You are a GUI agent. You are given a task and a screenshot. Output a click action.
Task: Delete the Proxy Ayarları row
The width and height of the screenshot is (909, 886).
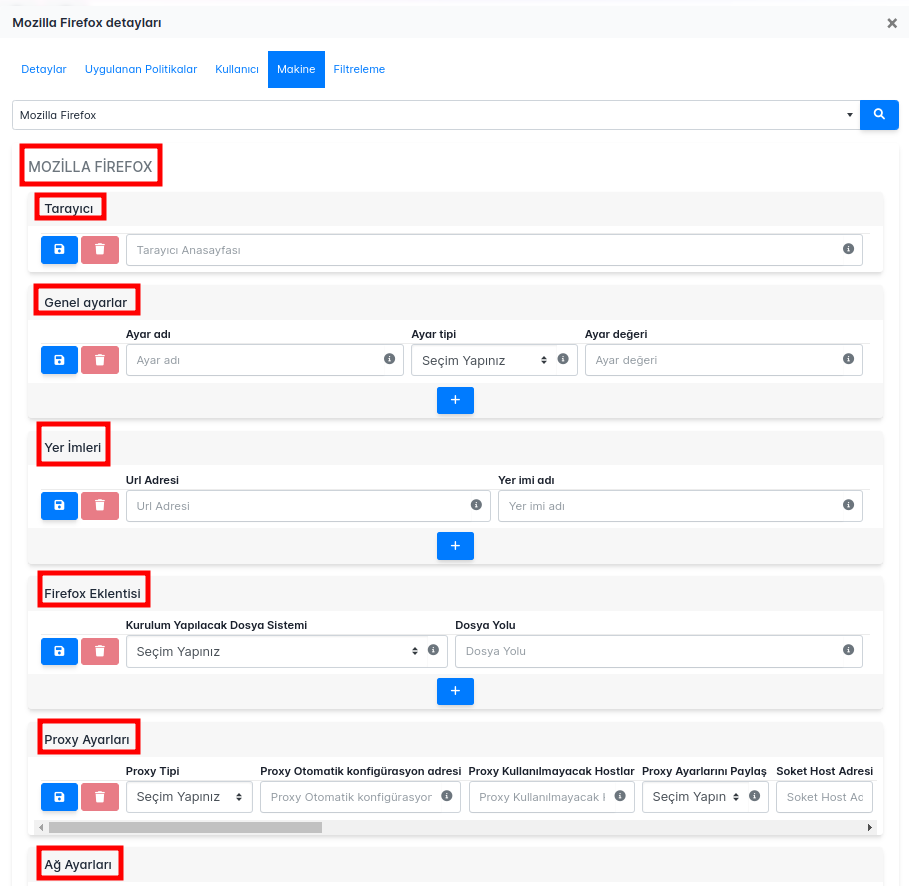[x=100, y=797]
